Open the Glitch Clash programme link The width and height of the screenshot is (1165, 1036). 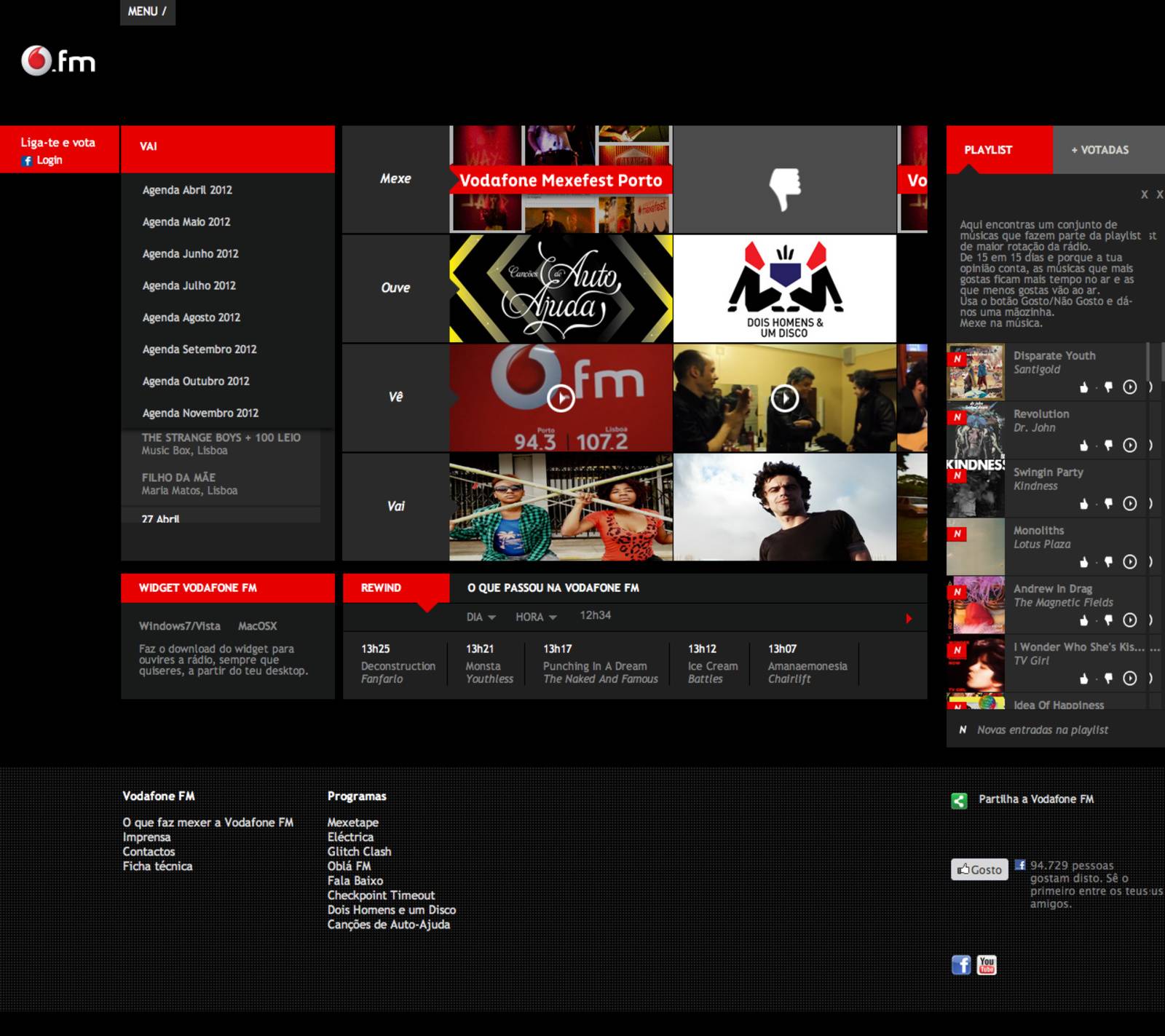(359, 852)
